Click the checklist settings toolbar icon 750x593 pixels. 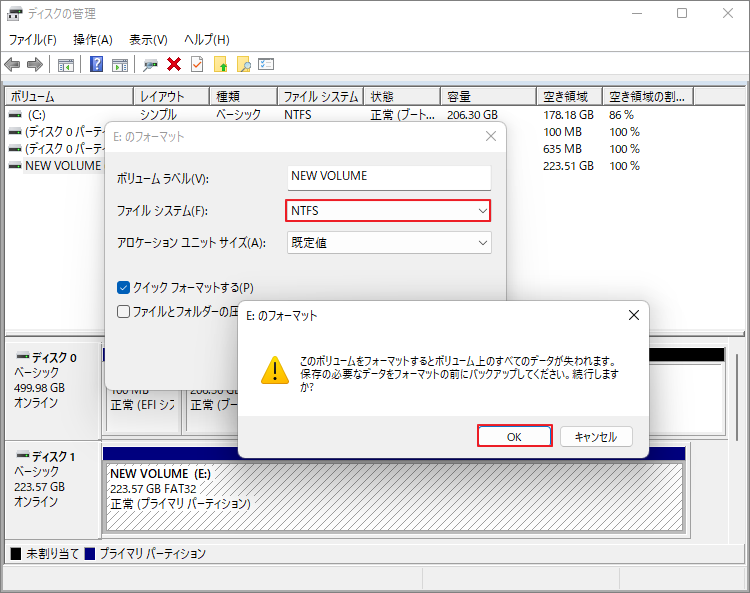click(266, 64)
